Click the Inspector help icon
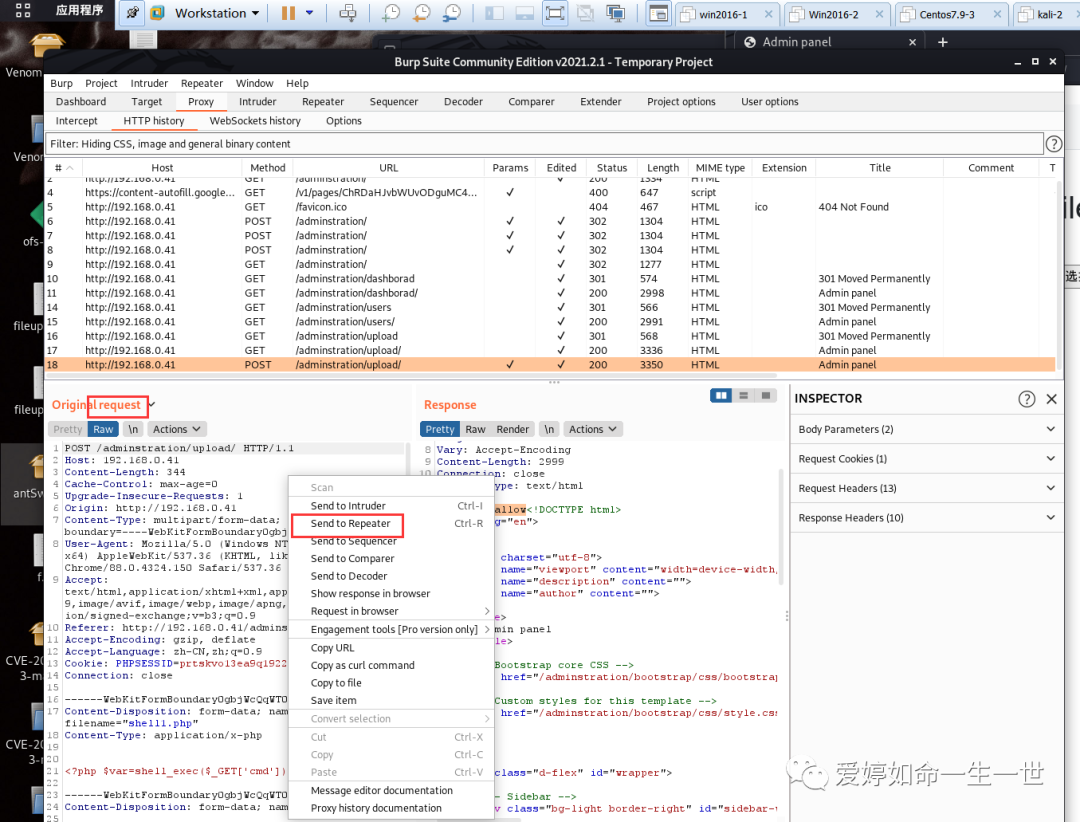This screenshot has height=822, width=1080. coord(1026,399)
